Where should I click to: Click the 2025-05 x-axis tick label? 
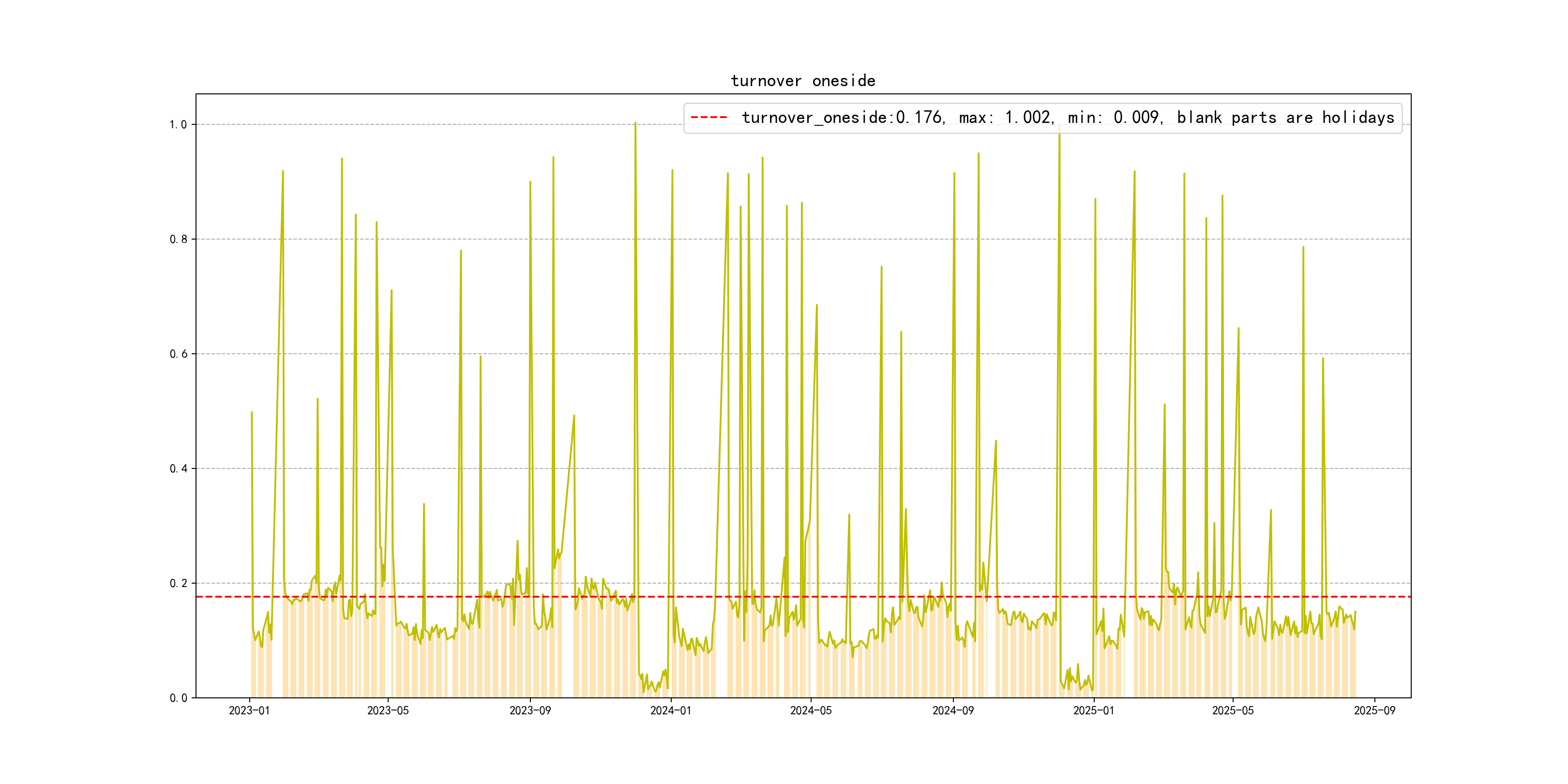point(1233,711)
